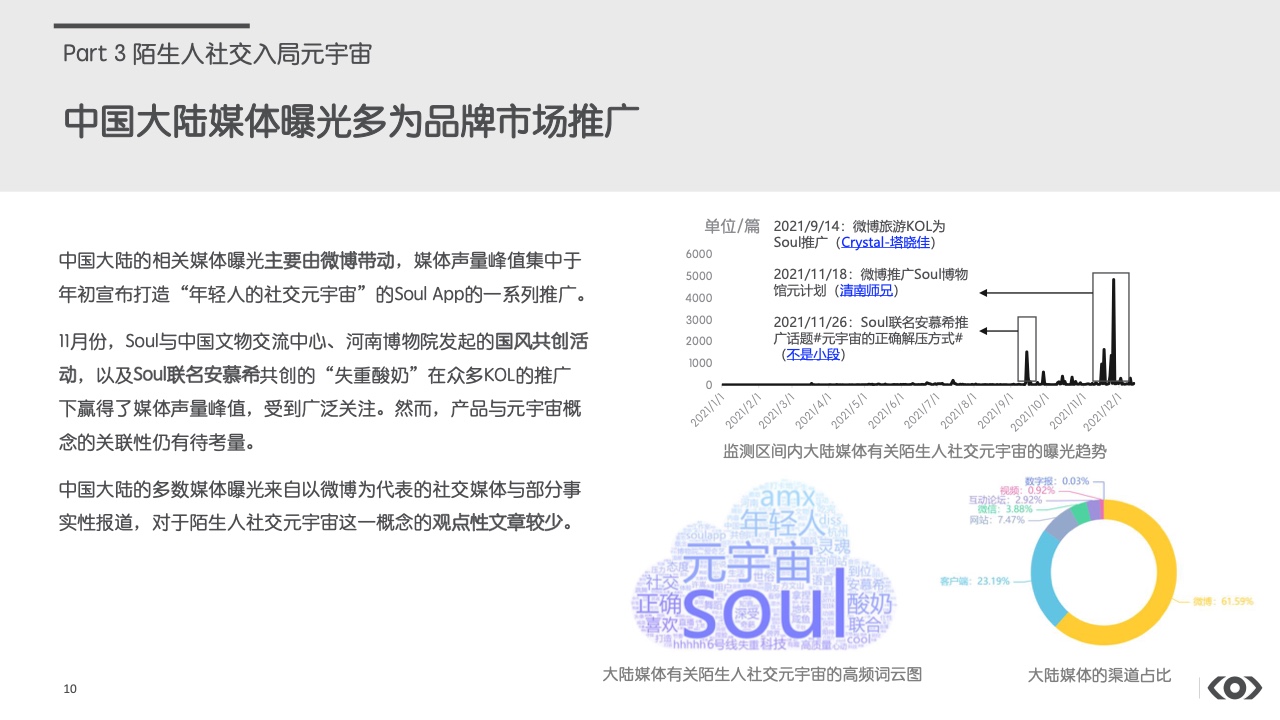Click the 'amx' word in the word cloud
Image resolution: width=1280 pixels, height=720 pixels.
click(x=789, y=496)
